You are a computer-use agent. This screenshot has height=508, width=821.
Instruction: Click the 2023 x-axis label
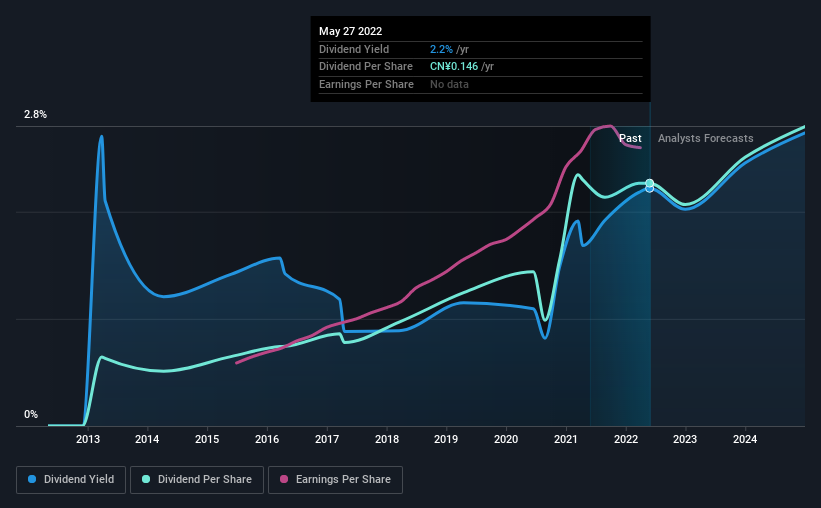click(685, 439)
